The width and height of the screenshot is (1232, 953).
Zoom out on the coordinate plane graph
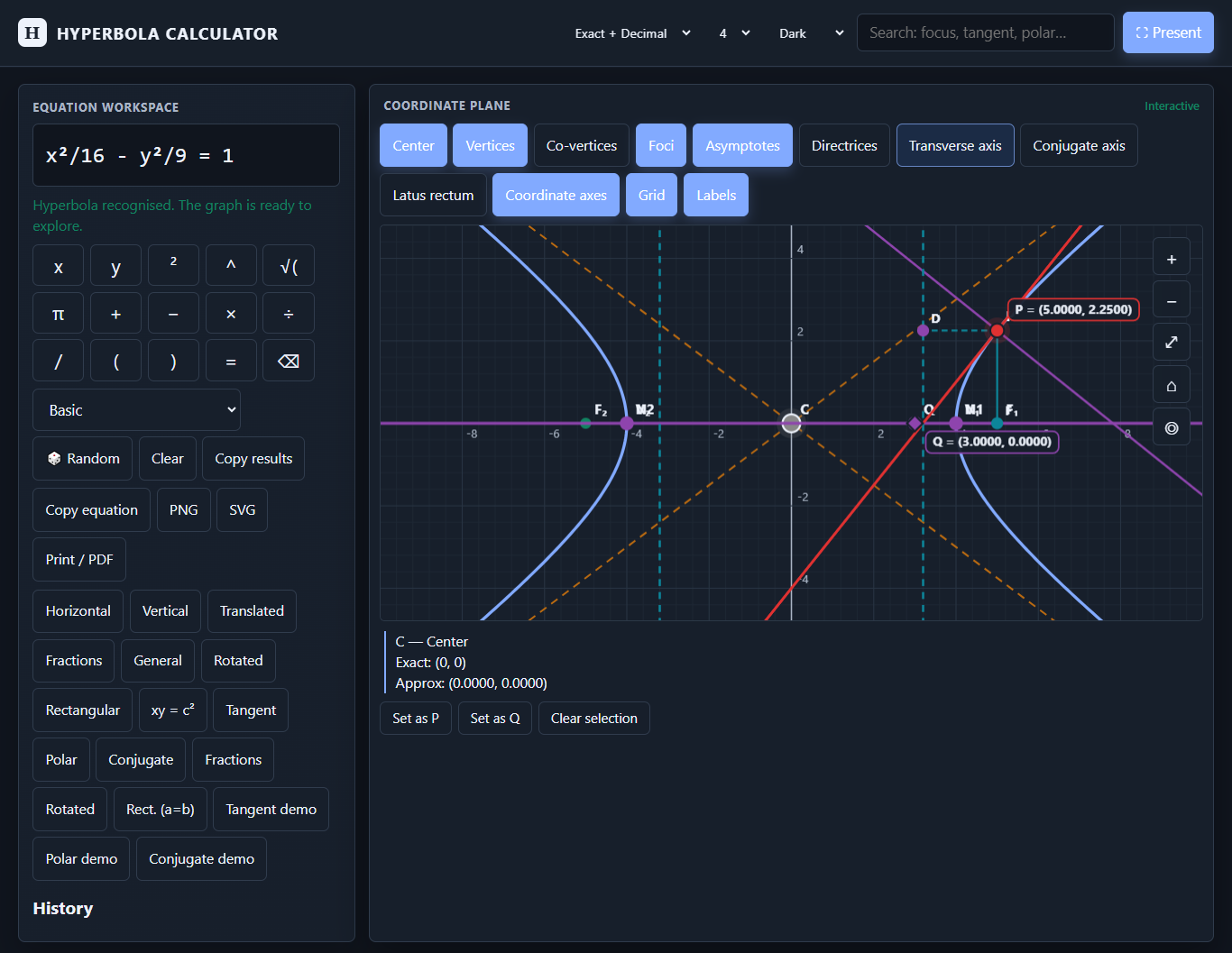pyautogui.click(x=1172, y=301)
